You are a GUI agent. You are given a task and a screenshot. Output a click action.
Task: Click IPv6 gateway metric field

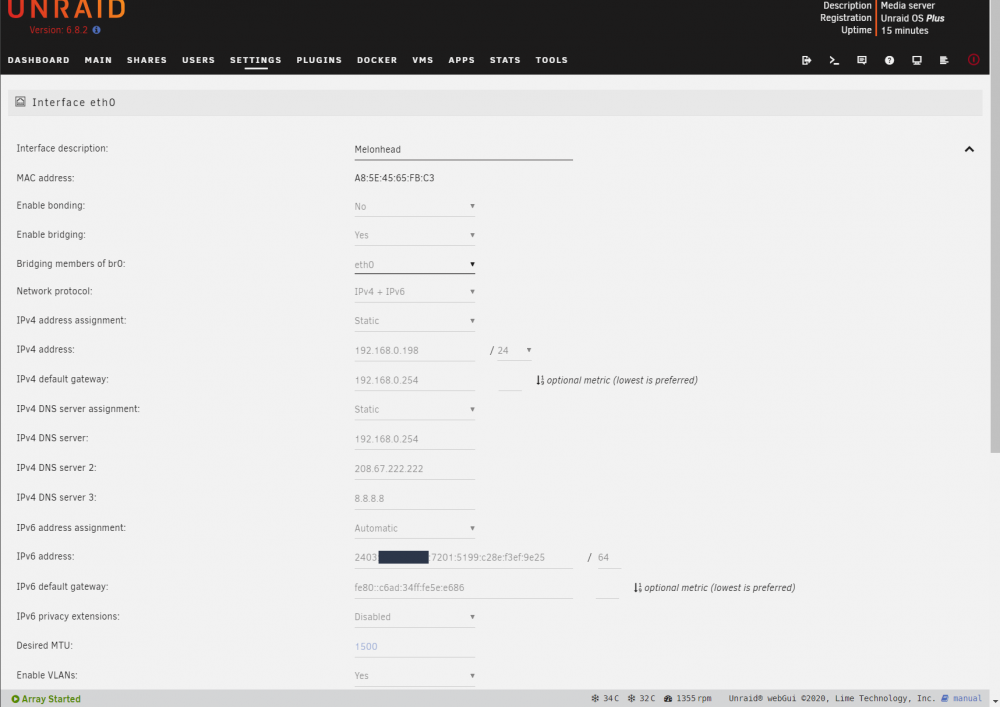[x=607, y=588]
